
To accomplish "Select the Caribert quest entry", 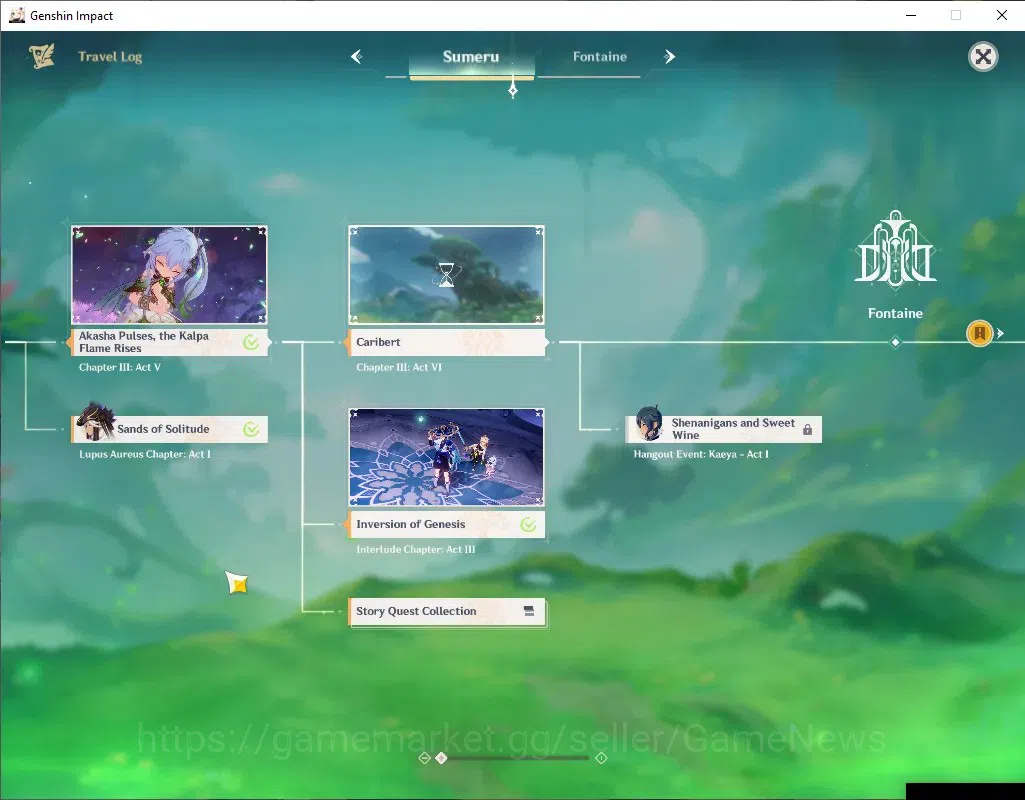I will click(x=446, y=342).
